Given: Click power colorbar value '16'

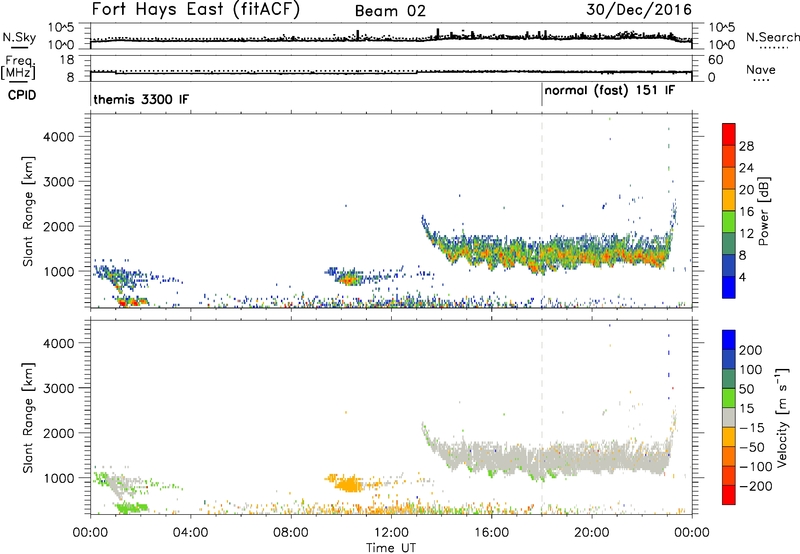Looking at the screenshot, I should (746, 211).
